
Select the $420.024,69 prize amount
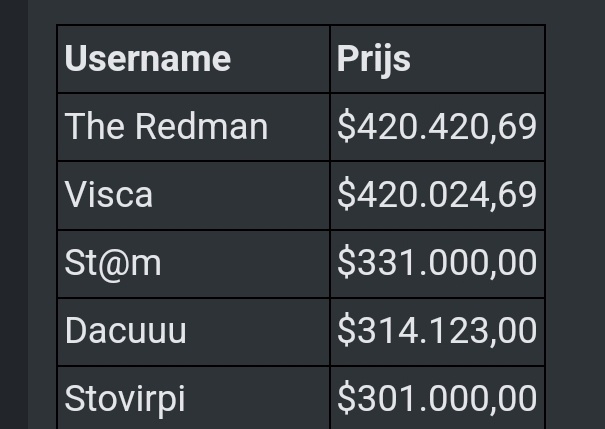click(x=437, y=194)
